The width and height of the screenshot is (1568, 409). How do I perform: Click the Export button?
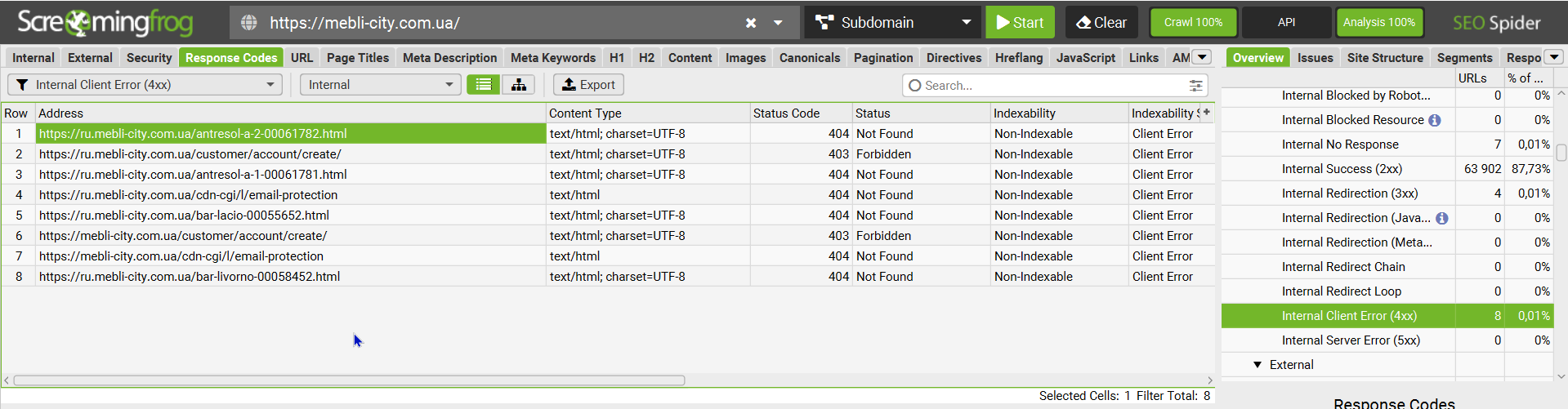[588, 85]
